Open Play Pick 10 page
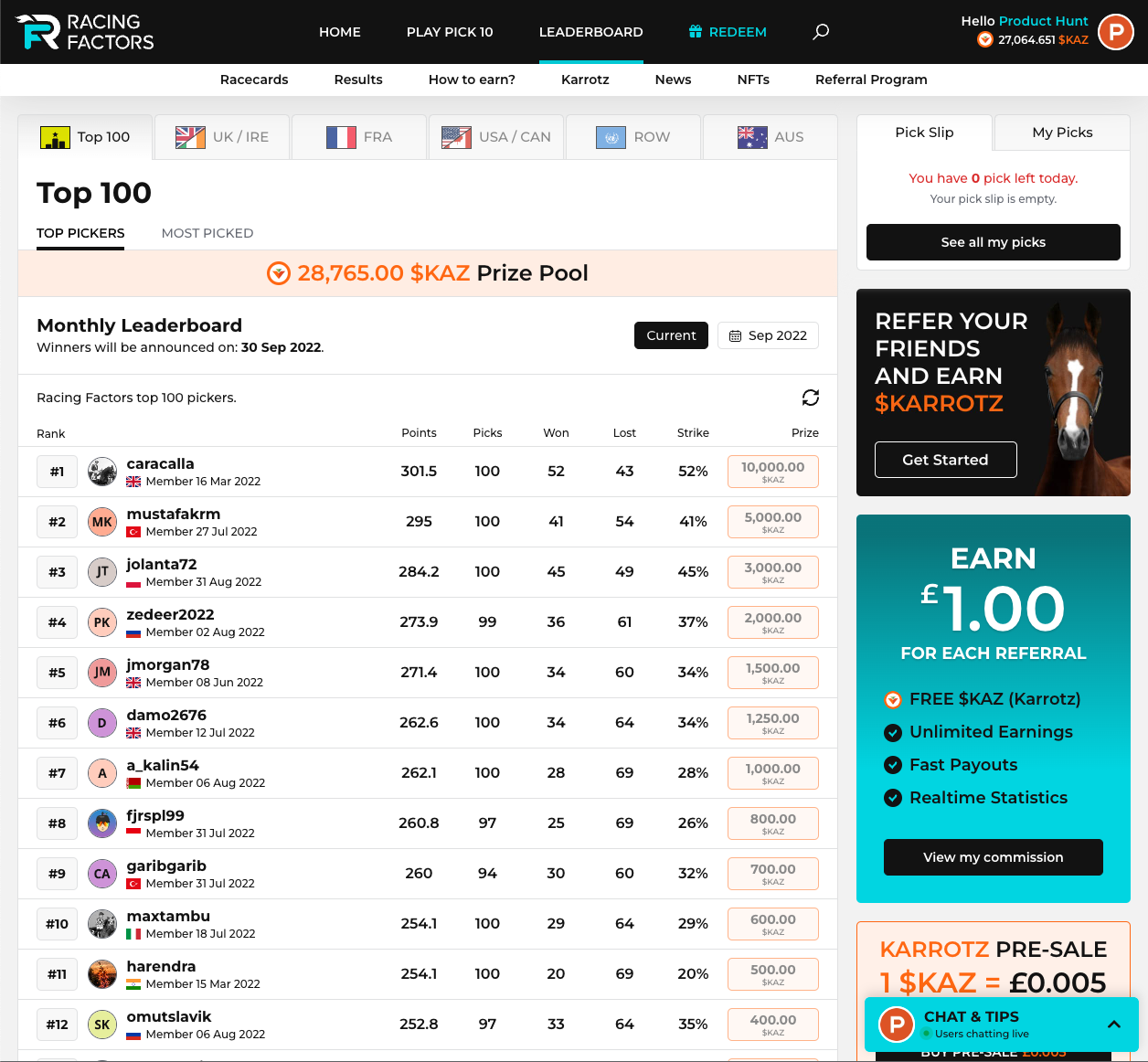This screenshot has height=1062, width=1148. tap(450, 32)
